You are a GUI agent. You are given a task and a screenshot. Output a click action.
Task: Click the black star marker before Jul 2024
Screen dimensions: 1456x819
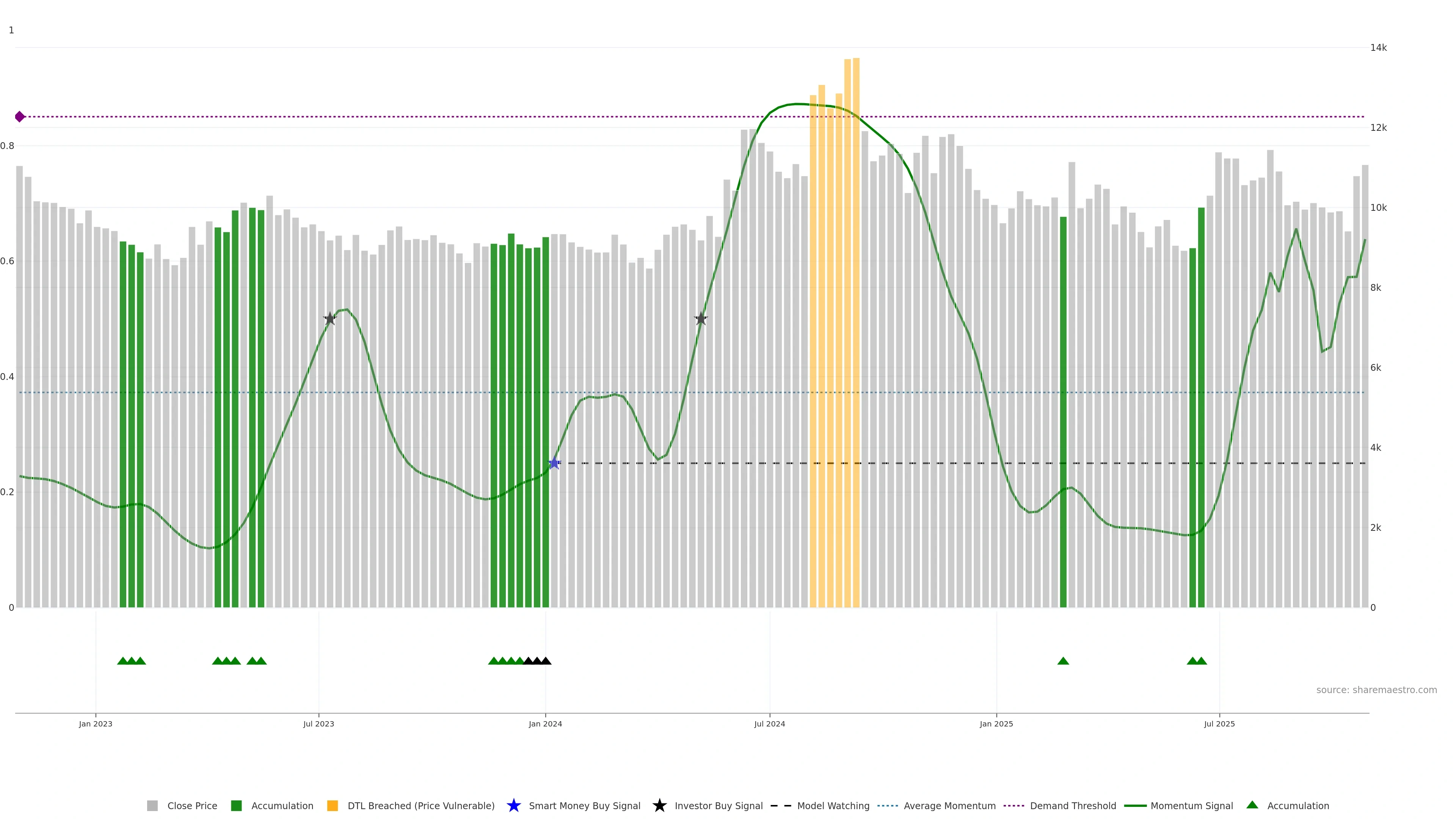(x=700, y=318)
